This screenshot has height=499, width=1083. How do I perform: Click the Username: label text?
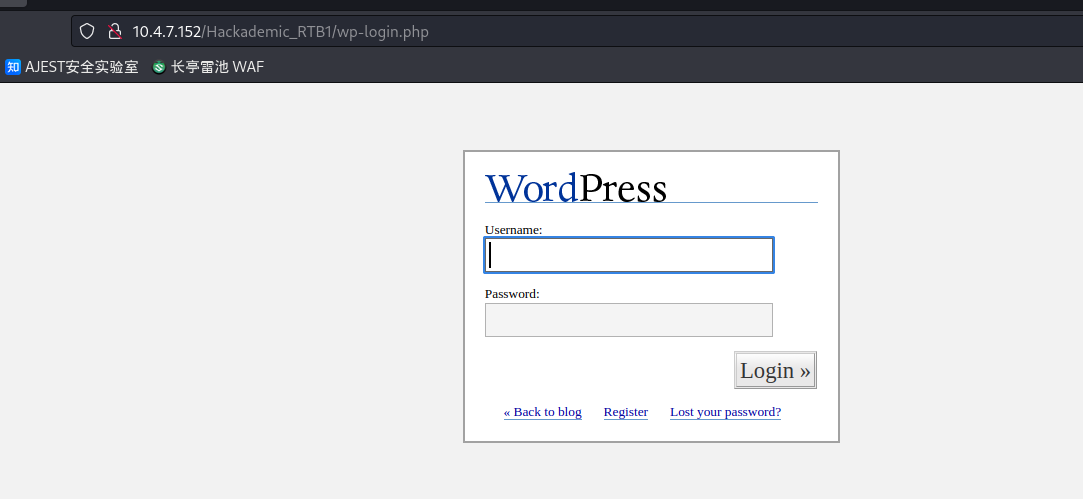click(513, 229)
